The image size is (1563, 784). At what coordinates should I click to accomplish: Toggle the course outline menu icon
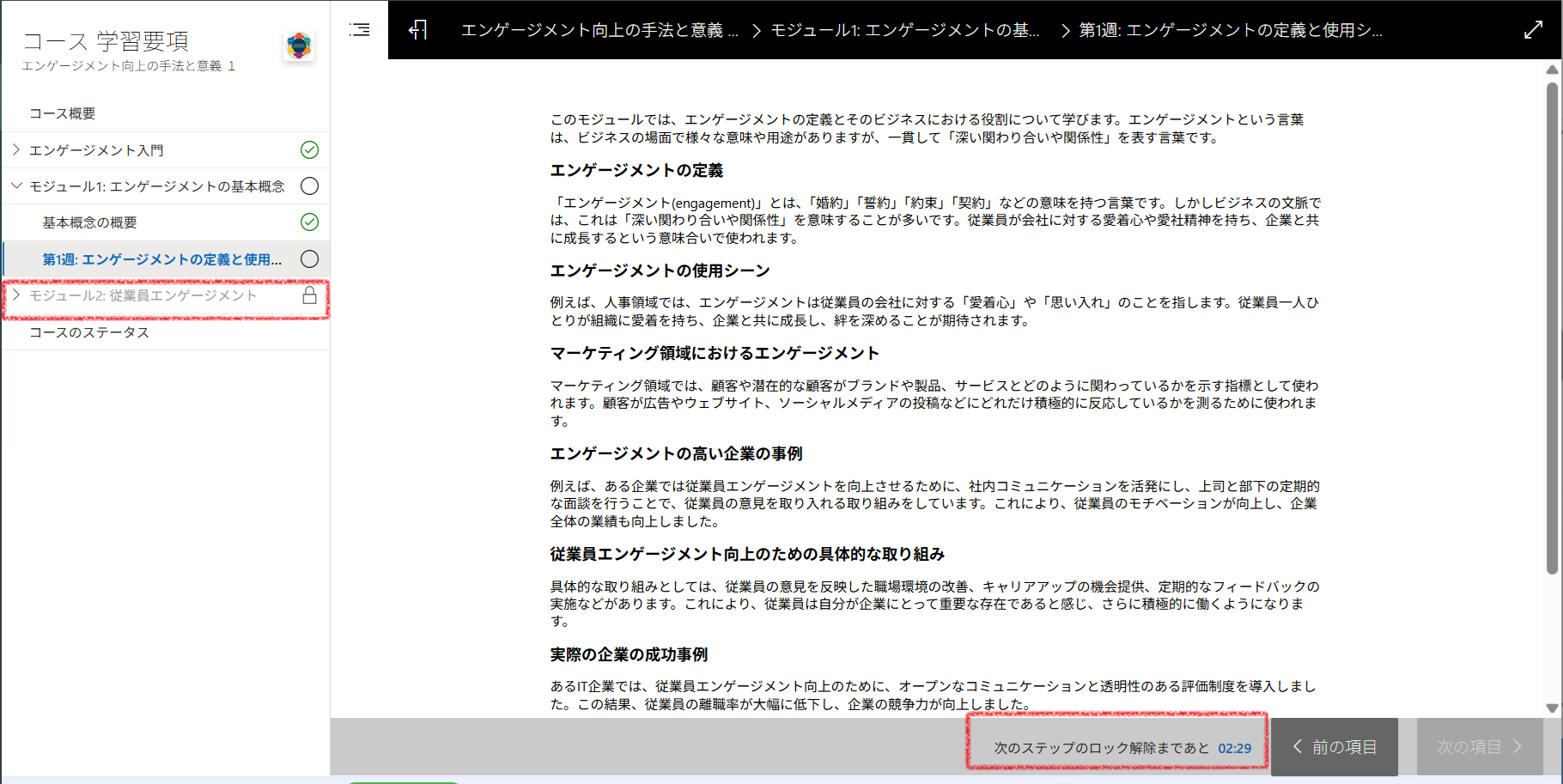pos(360,30)
